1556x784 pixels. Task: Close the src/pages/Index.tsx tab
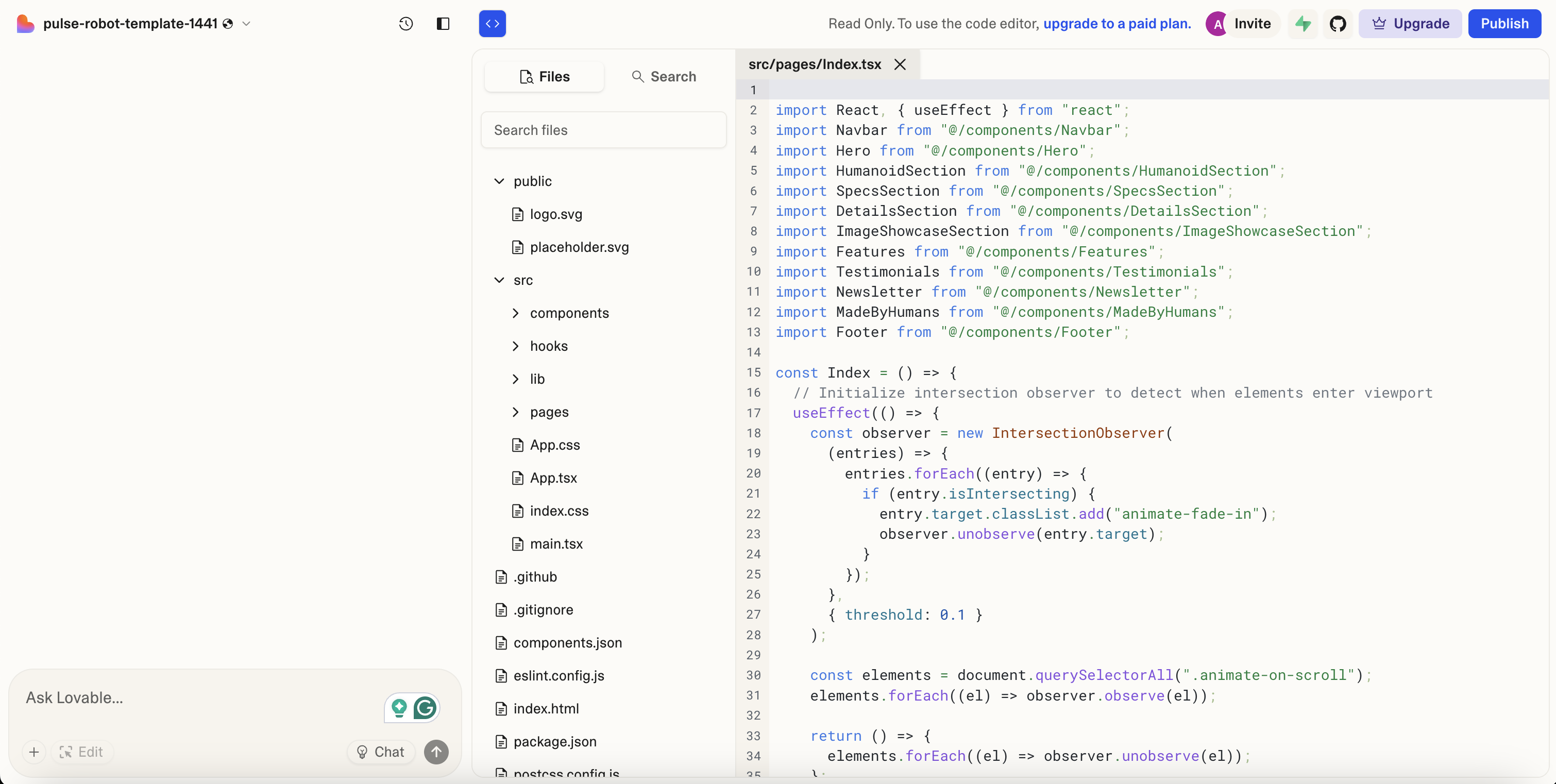tap(900, 64)
